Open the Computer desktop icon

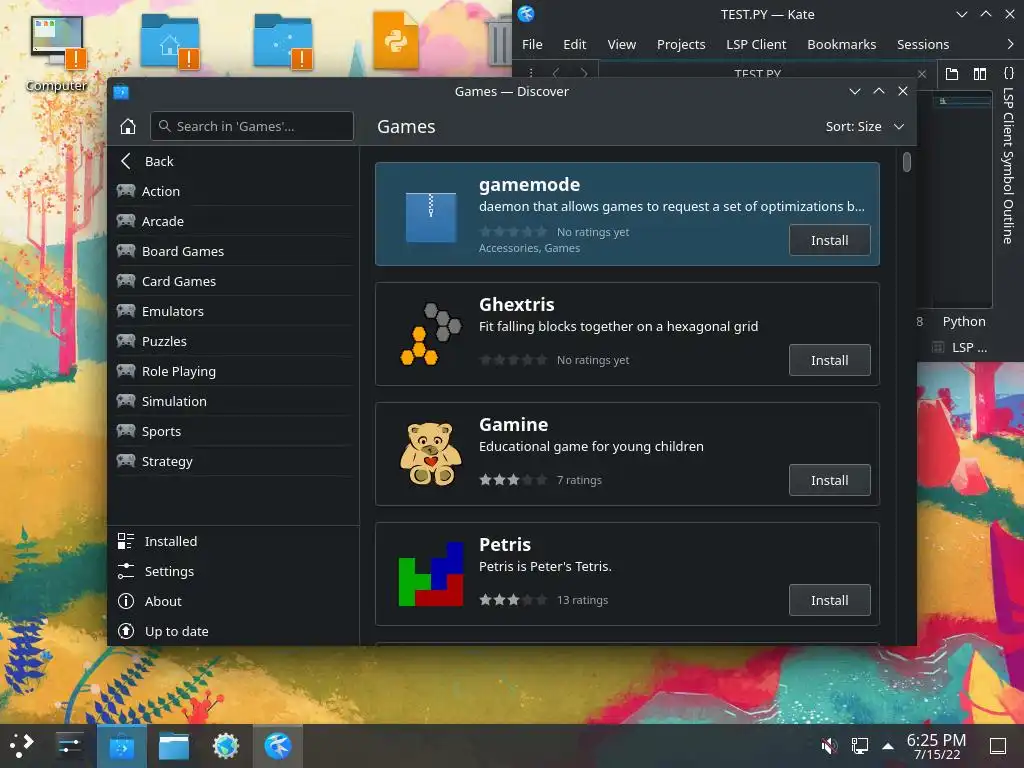tap(57, 54)
